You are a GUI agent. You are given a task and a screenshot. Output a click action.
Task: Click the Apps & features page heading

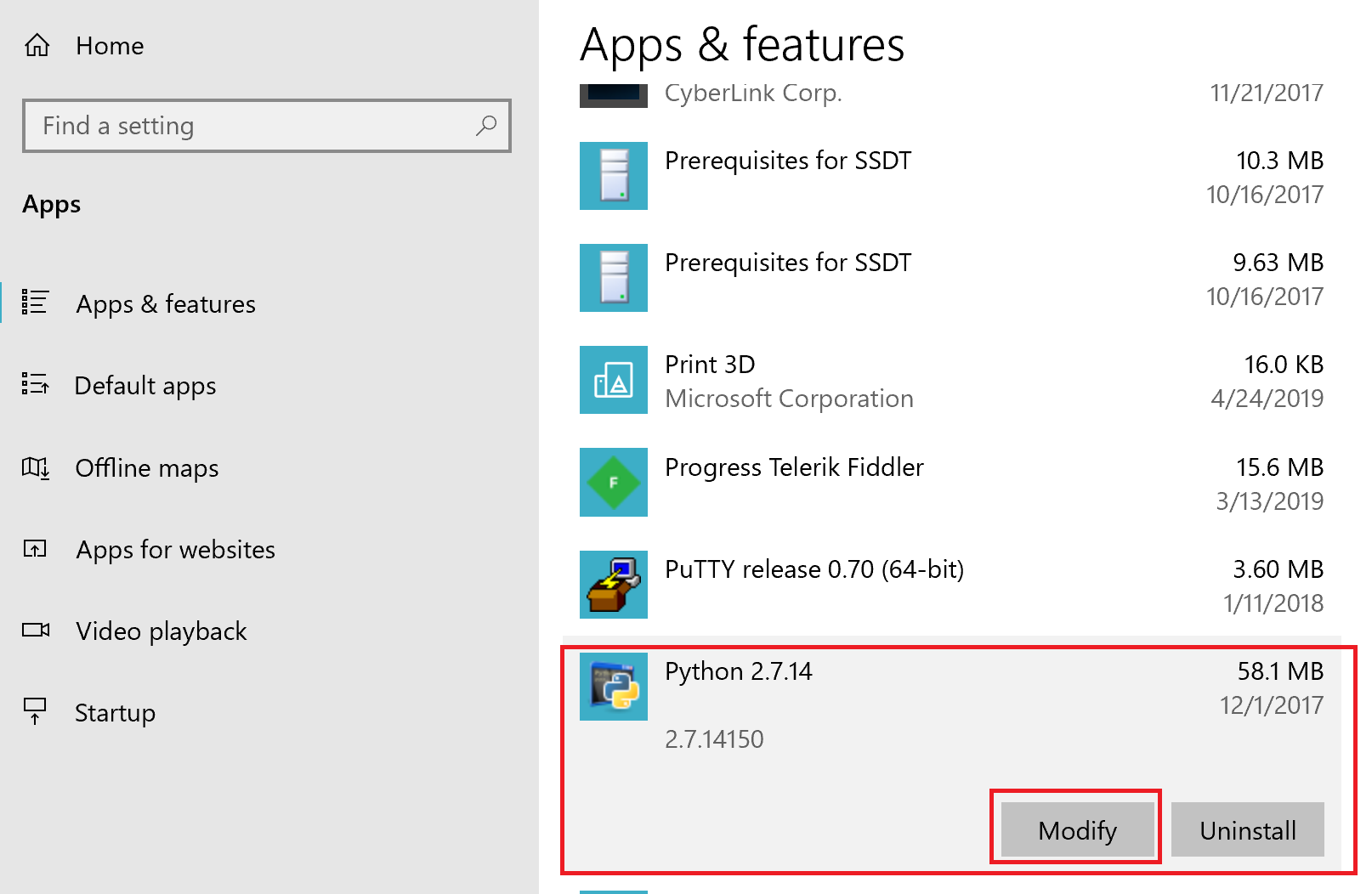742,45
